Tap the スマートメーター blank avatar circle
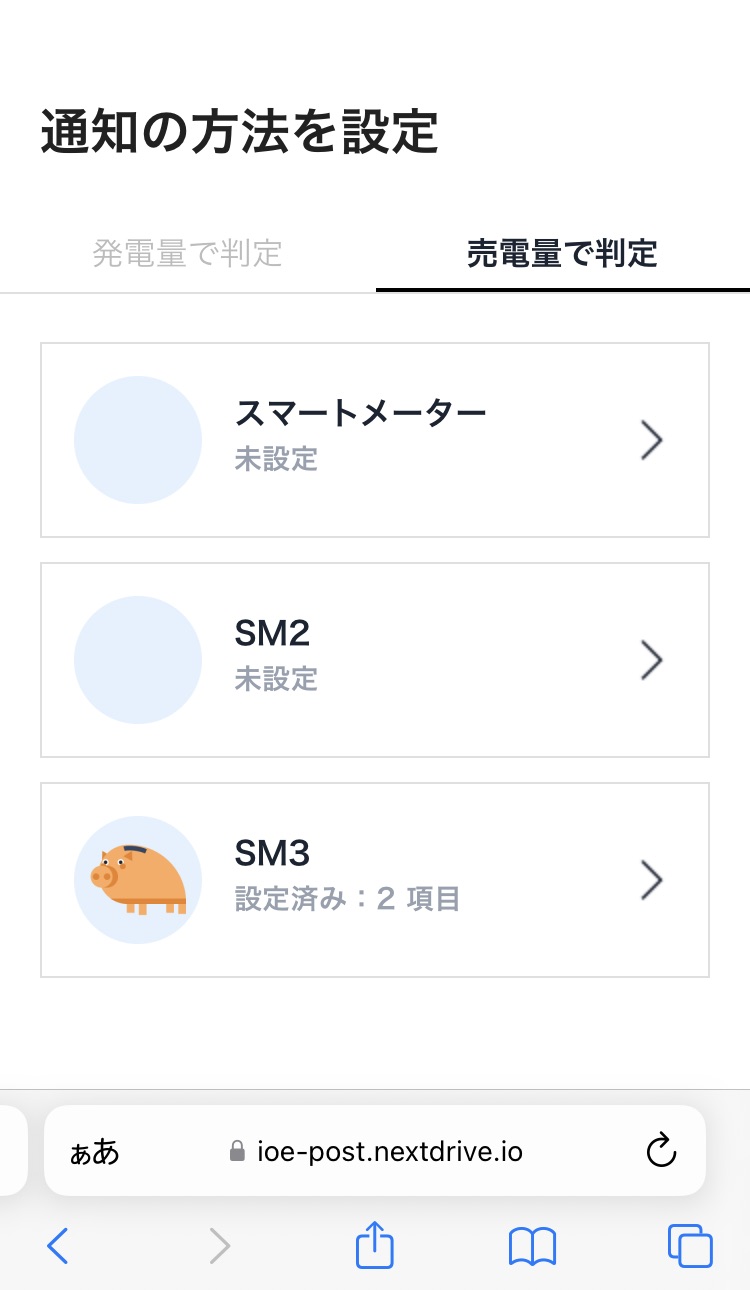This screenshot has height=1290, width=750. (x=138, y=440)
